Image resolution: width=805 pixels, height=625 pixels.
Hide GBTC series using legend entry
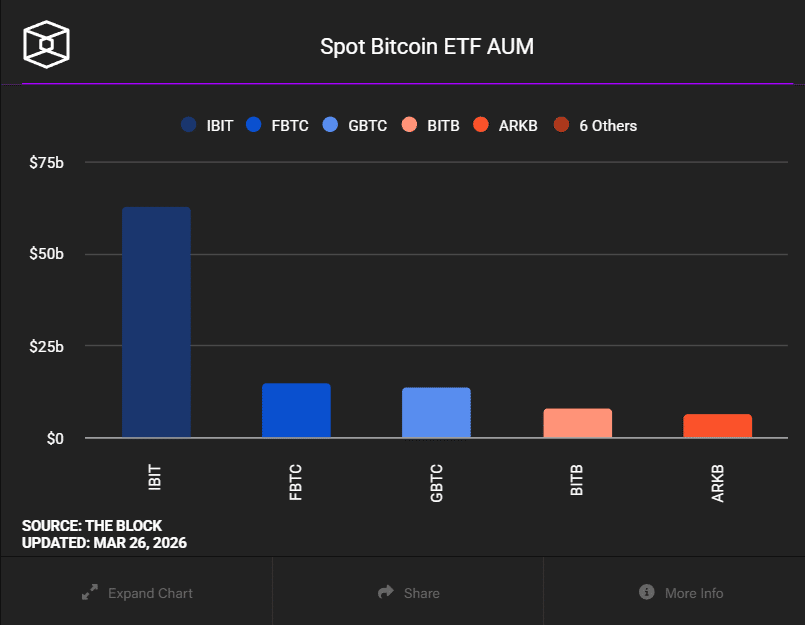click(355, 125)
